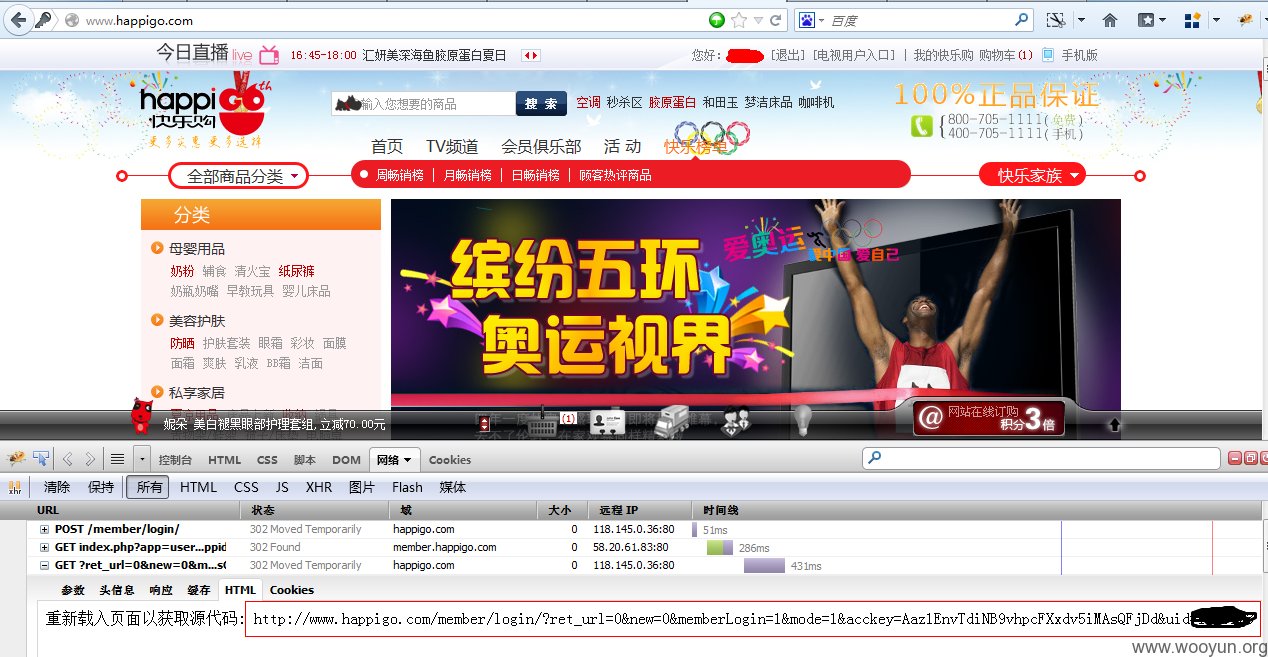Open address bar history dropdown arrow
The width and height of the screenshot is (1268, 657).
758,20
